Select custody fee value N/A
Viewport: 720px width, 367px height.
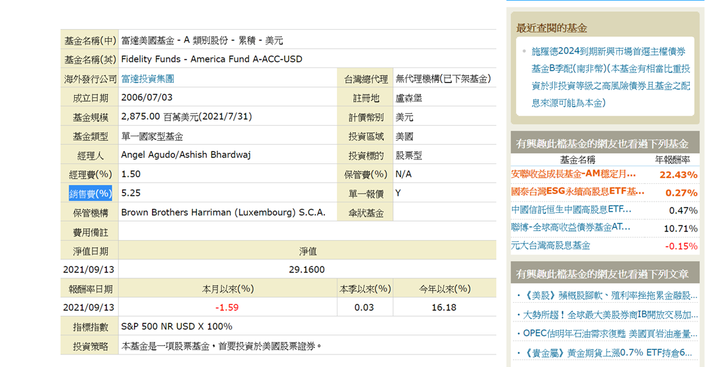pyautogui.click(x=404, y=174)
